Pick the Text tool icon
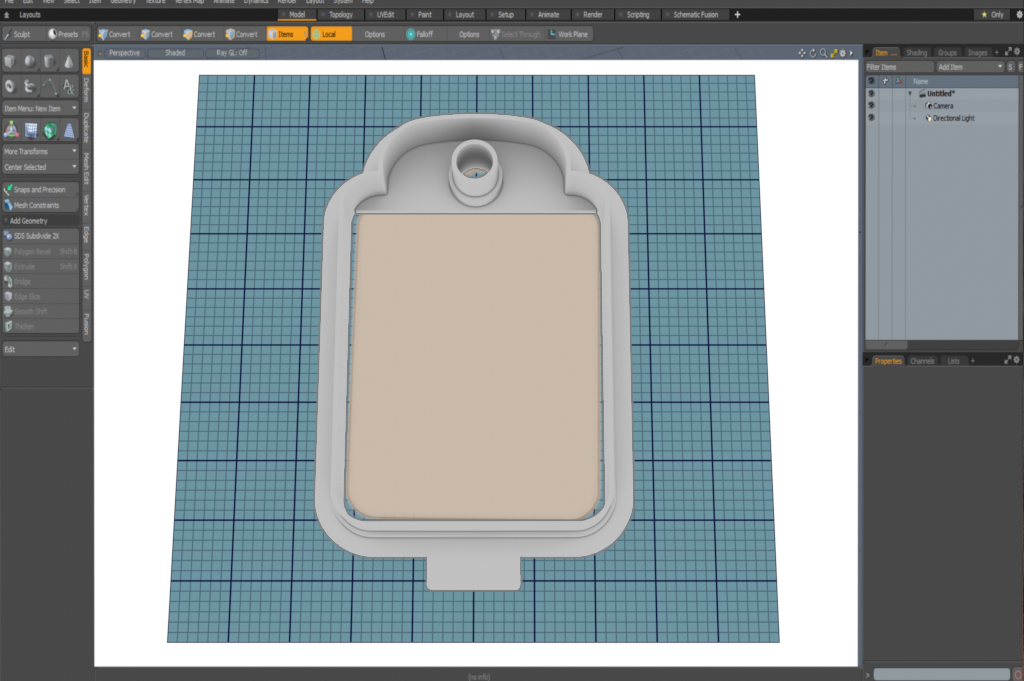This screenshot has height=681, width=1024. pos(68,86)
